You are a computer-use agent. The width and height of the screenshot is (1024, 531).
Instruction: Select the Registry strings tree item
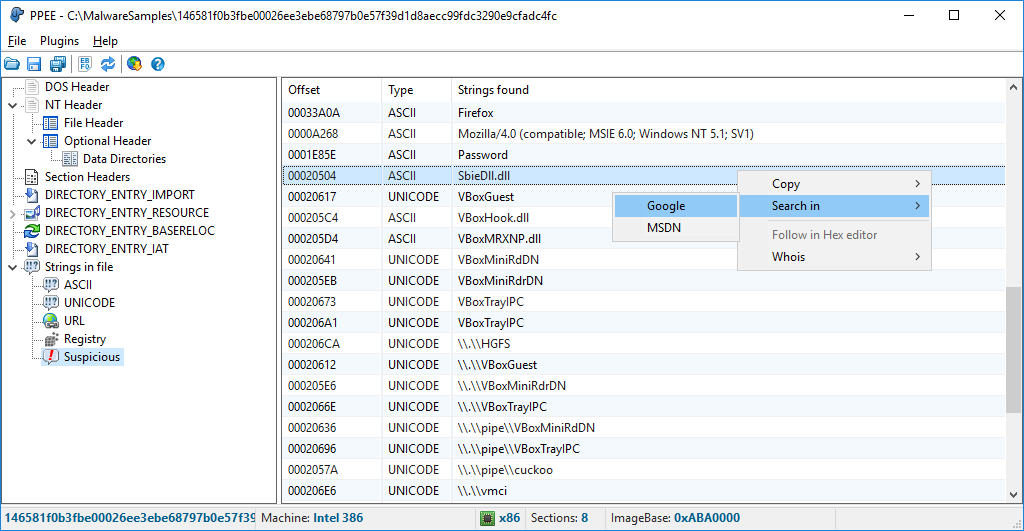(85, 339)
